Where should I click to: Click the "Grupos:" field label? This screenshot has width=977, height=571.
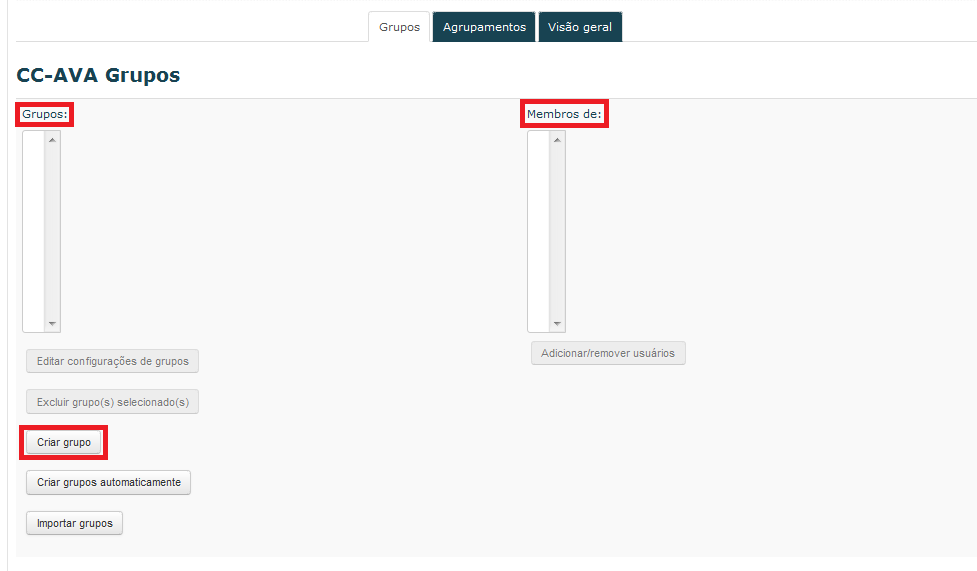point(45,114)
